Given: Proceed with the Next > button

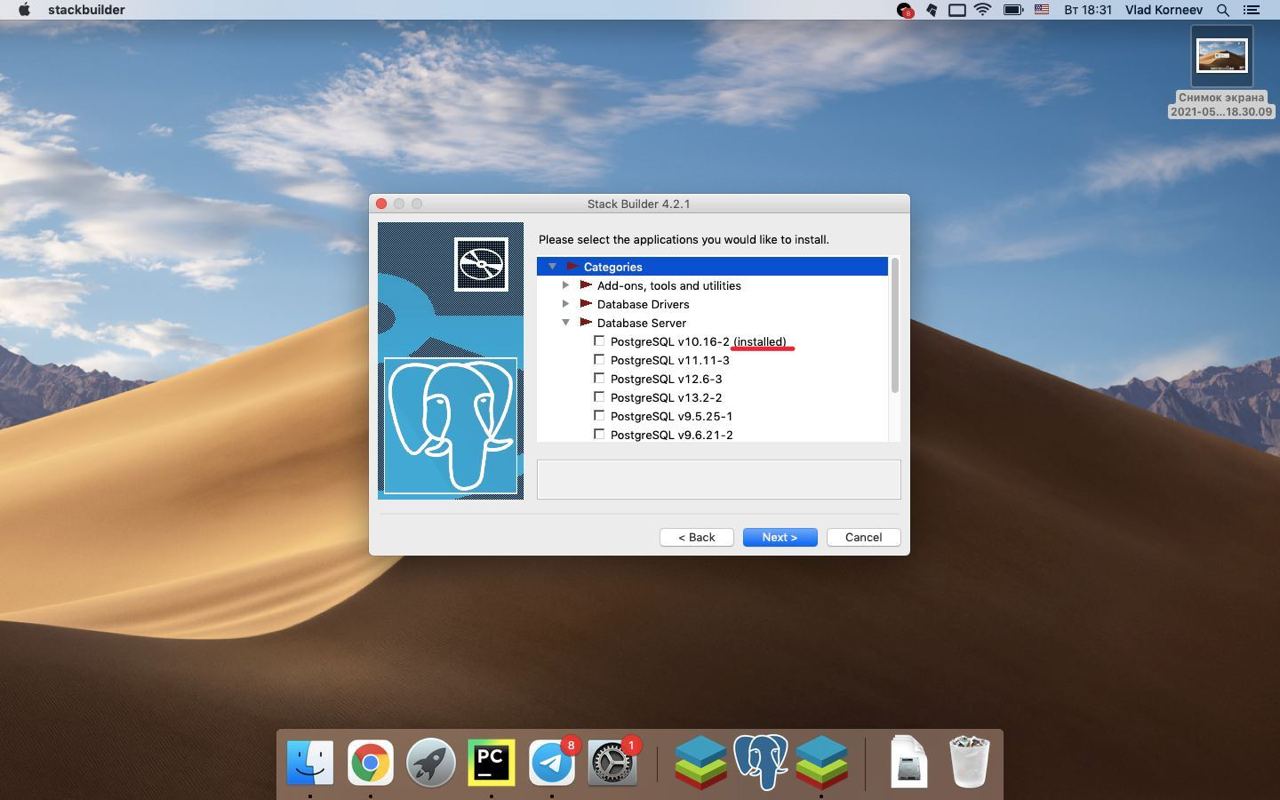Looking at the screenshot, I should (x=780, y=537).
